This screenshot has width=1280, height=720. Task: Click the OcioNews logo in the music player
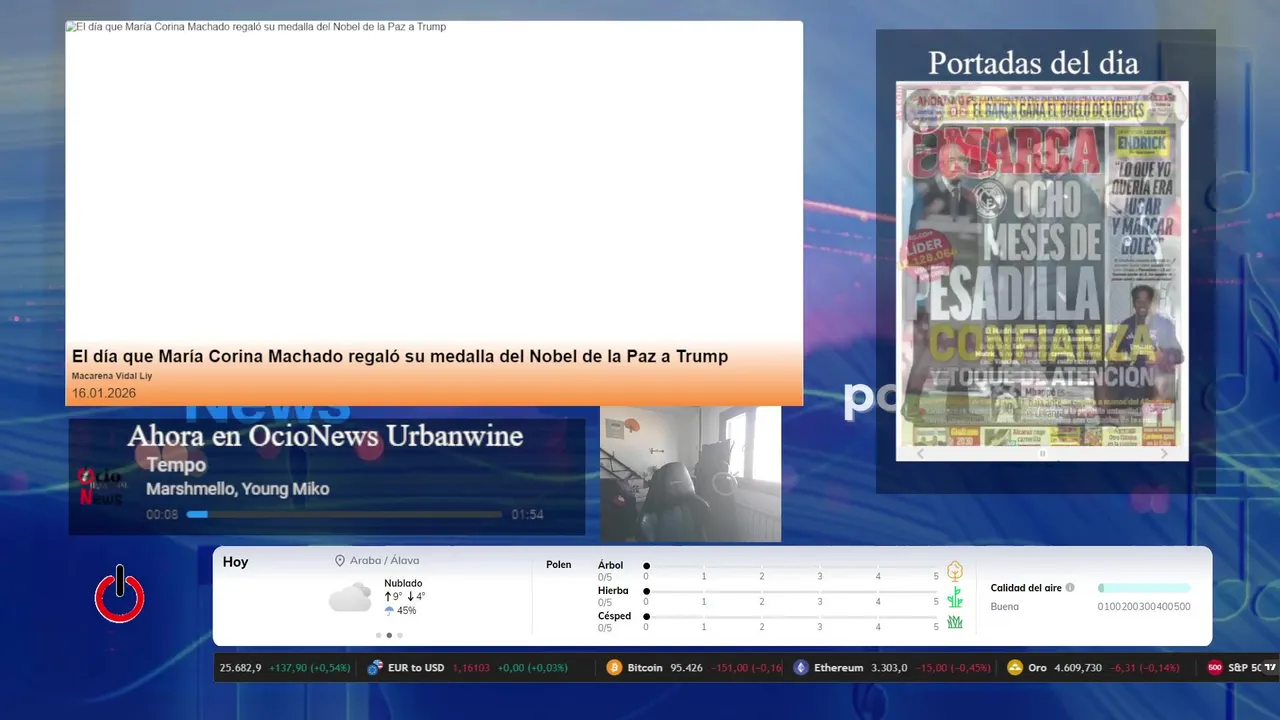100,486
